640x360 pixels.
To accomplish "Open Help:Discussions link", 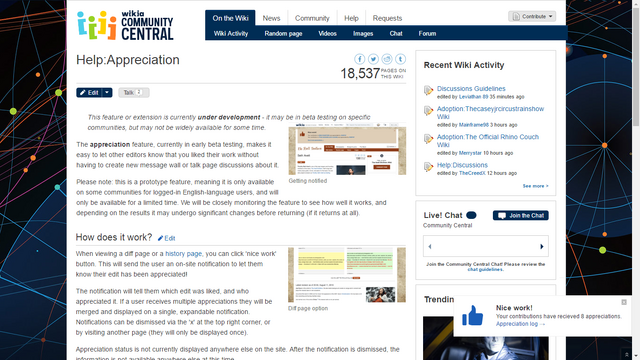I will pyautogui.click(x=462, y=165).
